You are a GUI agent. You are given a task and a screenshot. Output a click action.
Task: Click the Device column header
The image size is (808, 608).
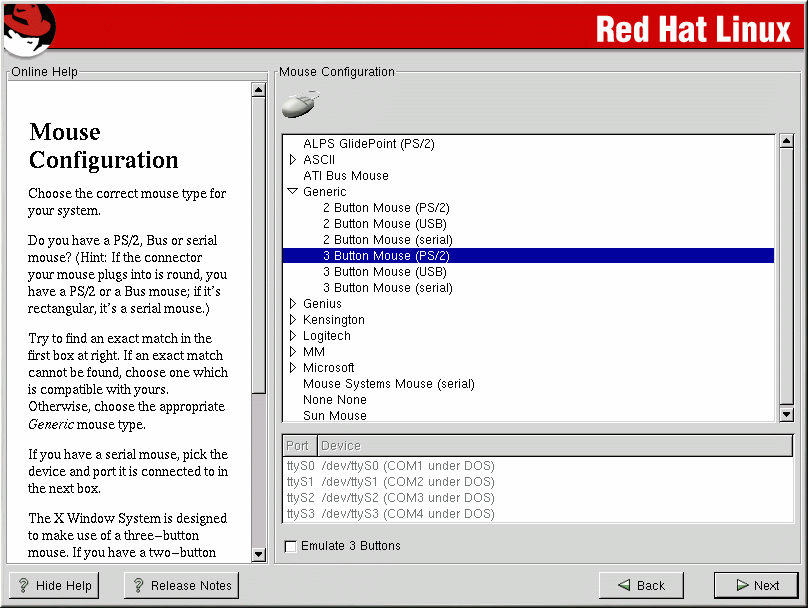click(340, 446)
